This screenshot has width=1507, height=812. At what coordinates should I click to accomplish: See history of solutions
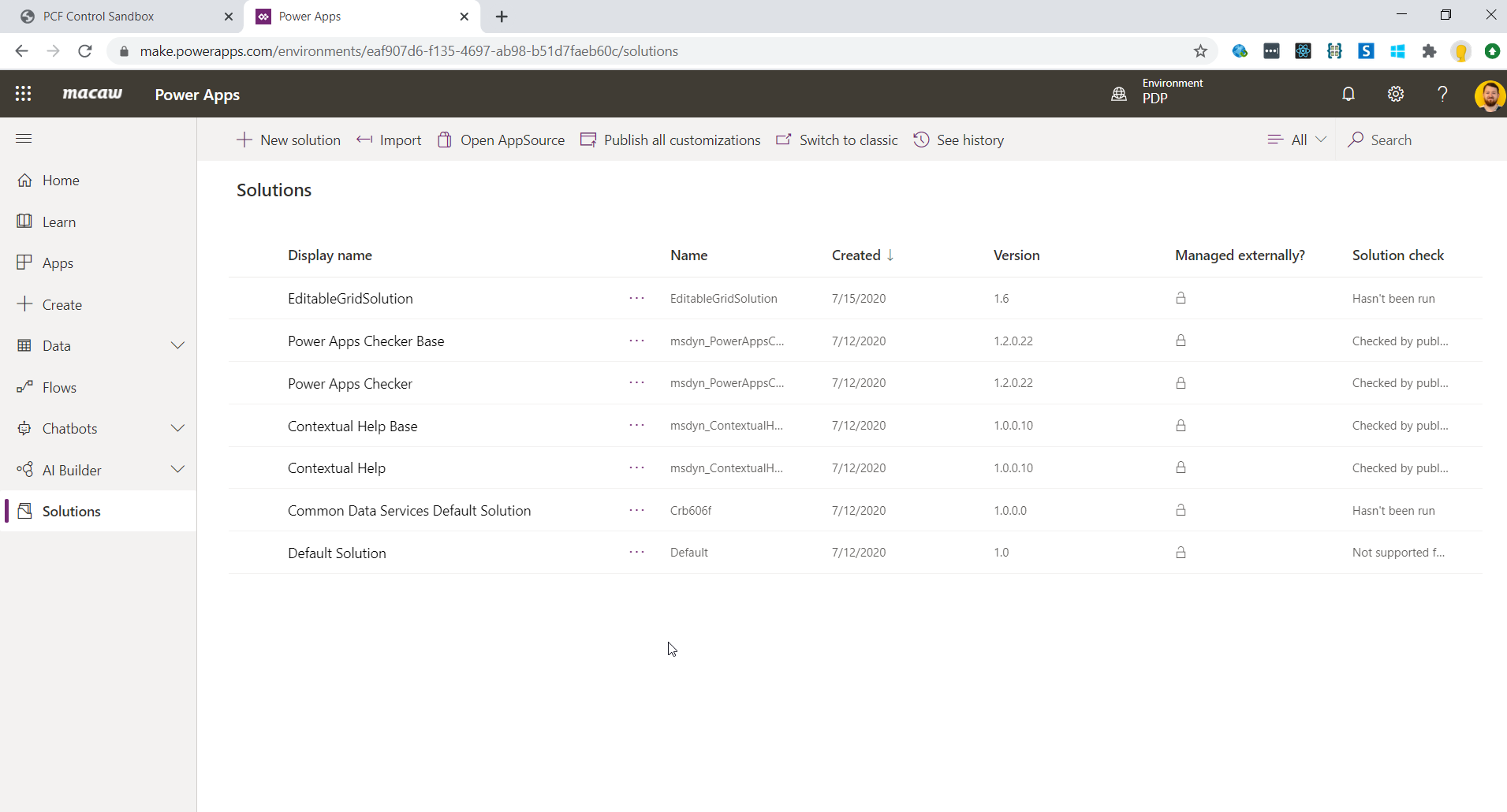tap(958, 140)
